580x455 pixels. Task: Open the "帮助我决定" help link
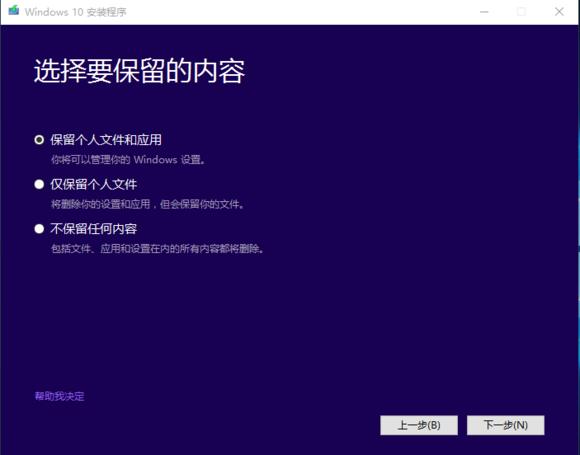coord(60,396)
